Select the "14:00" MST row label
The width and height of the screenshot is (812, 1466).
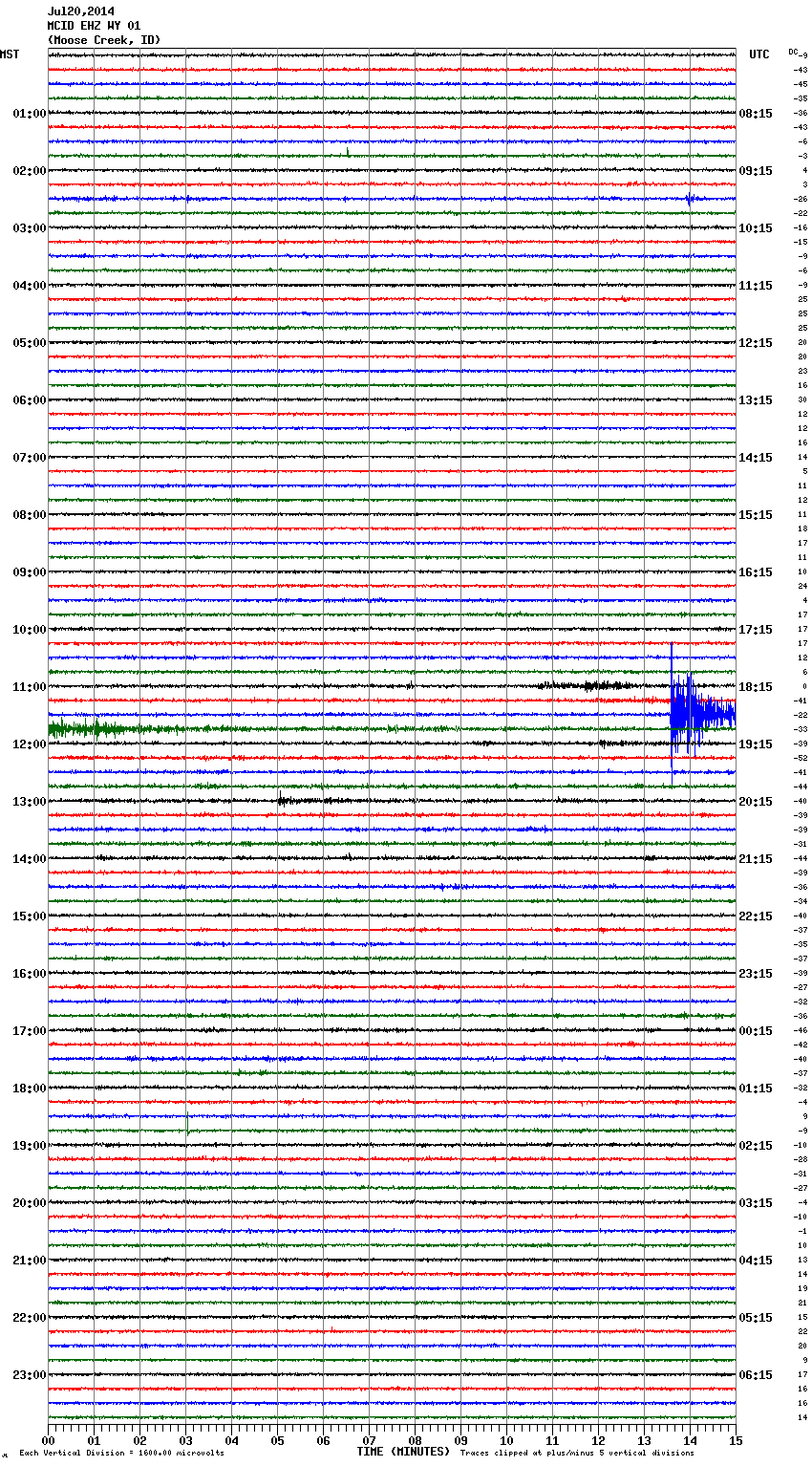tap(30, 859)
